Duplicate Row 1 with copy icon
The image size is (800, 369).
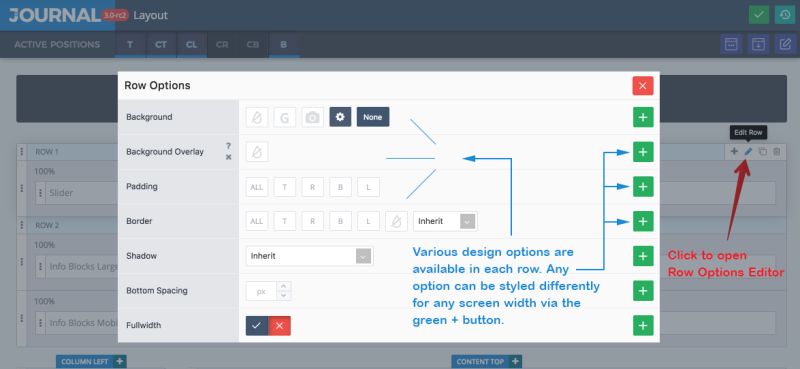coord(762,152)
